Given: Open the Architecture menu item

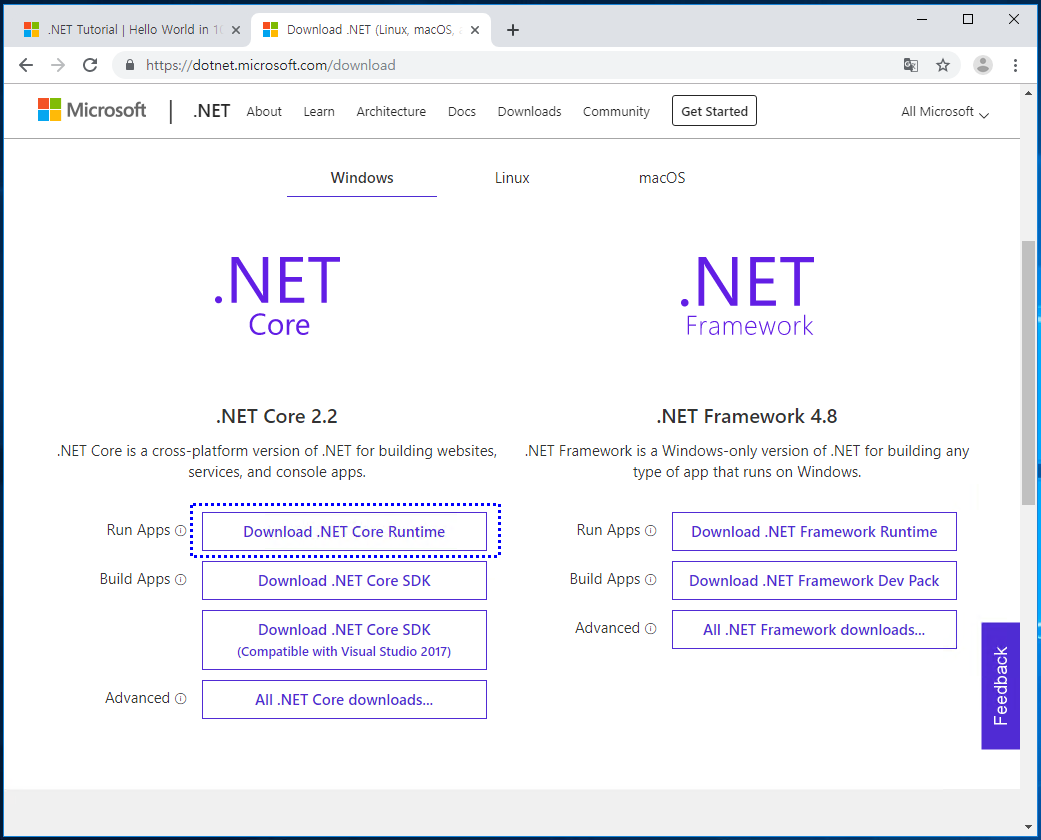Looking at the screenshot, I should point(391,112).
